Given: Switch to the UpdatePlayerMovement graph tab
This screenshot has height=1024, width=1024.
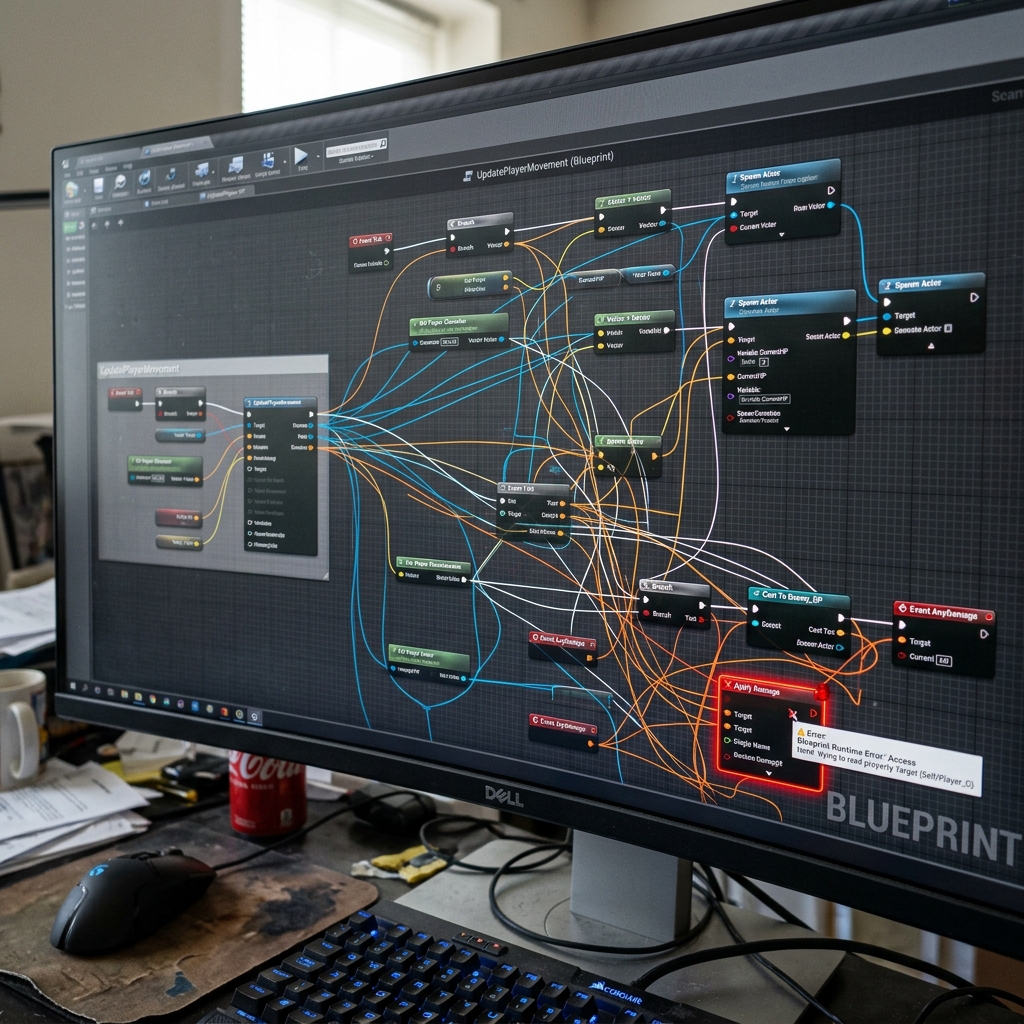Looking at the screenshot, I should (x=225, y=193).
